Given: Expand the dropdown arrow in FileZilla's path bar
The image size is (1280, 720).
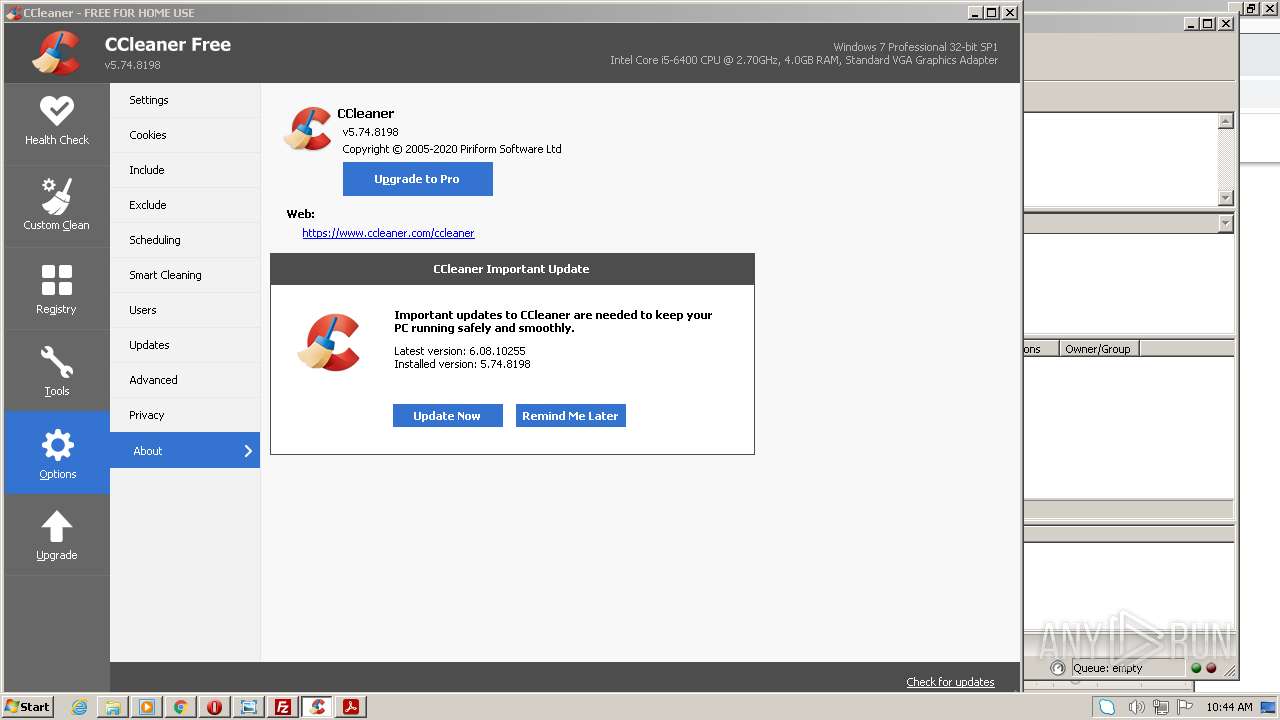Looking at the screenshot, I should [1226, 224].
